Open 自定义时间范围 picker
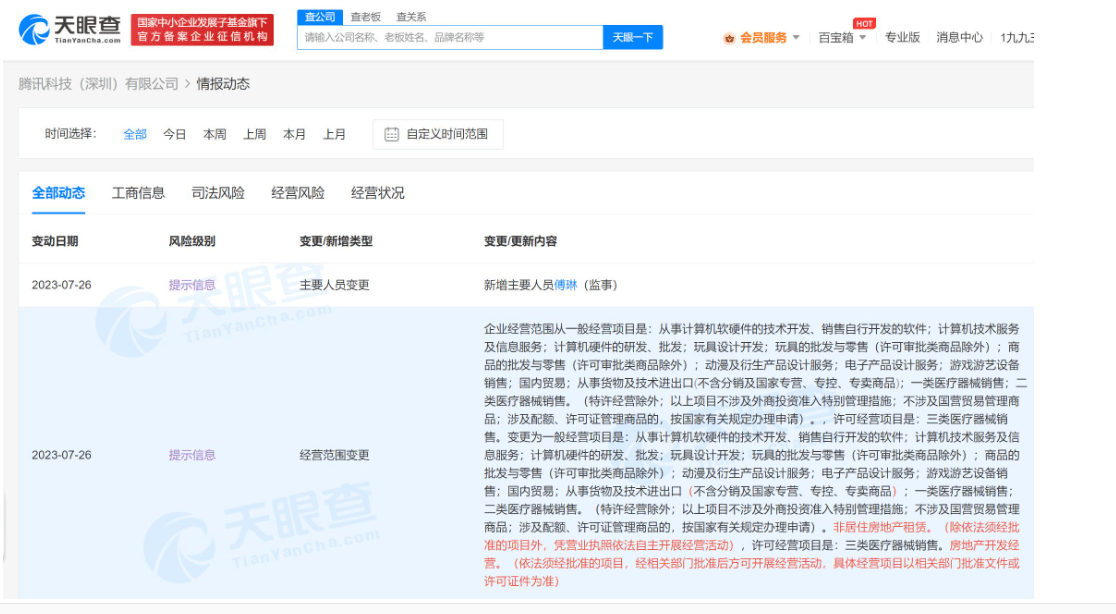 (x=438, y=134)
